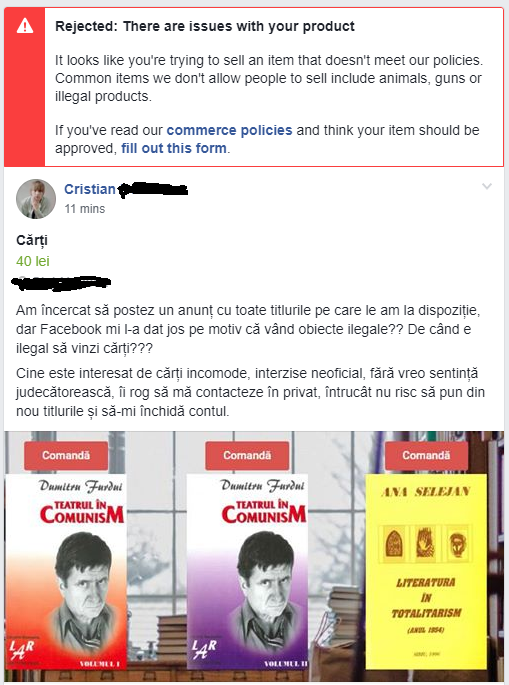This screenshot has height=685, width=509.
Task: Open the Teatrul în Comunism Volumul I cover
Action: [x=66, y=572]
